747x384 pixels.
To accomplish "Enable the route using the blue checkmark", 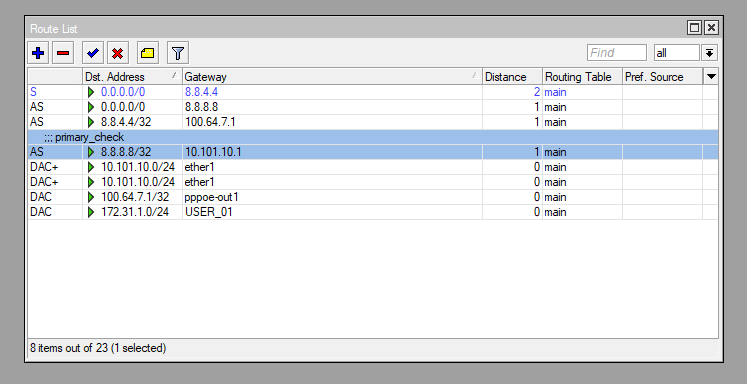I will click(x=93, y=53).
